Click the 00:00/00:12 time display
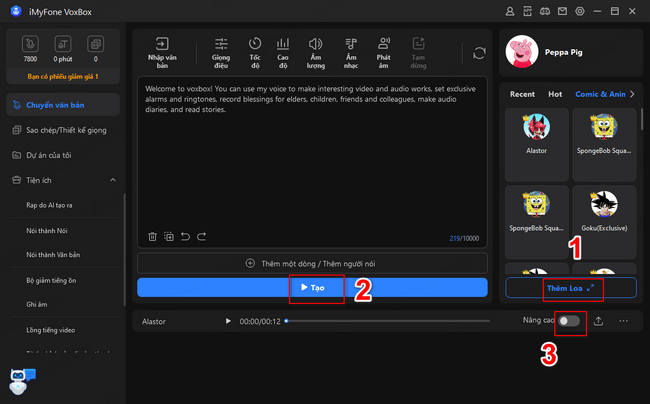 [260, 322]
